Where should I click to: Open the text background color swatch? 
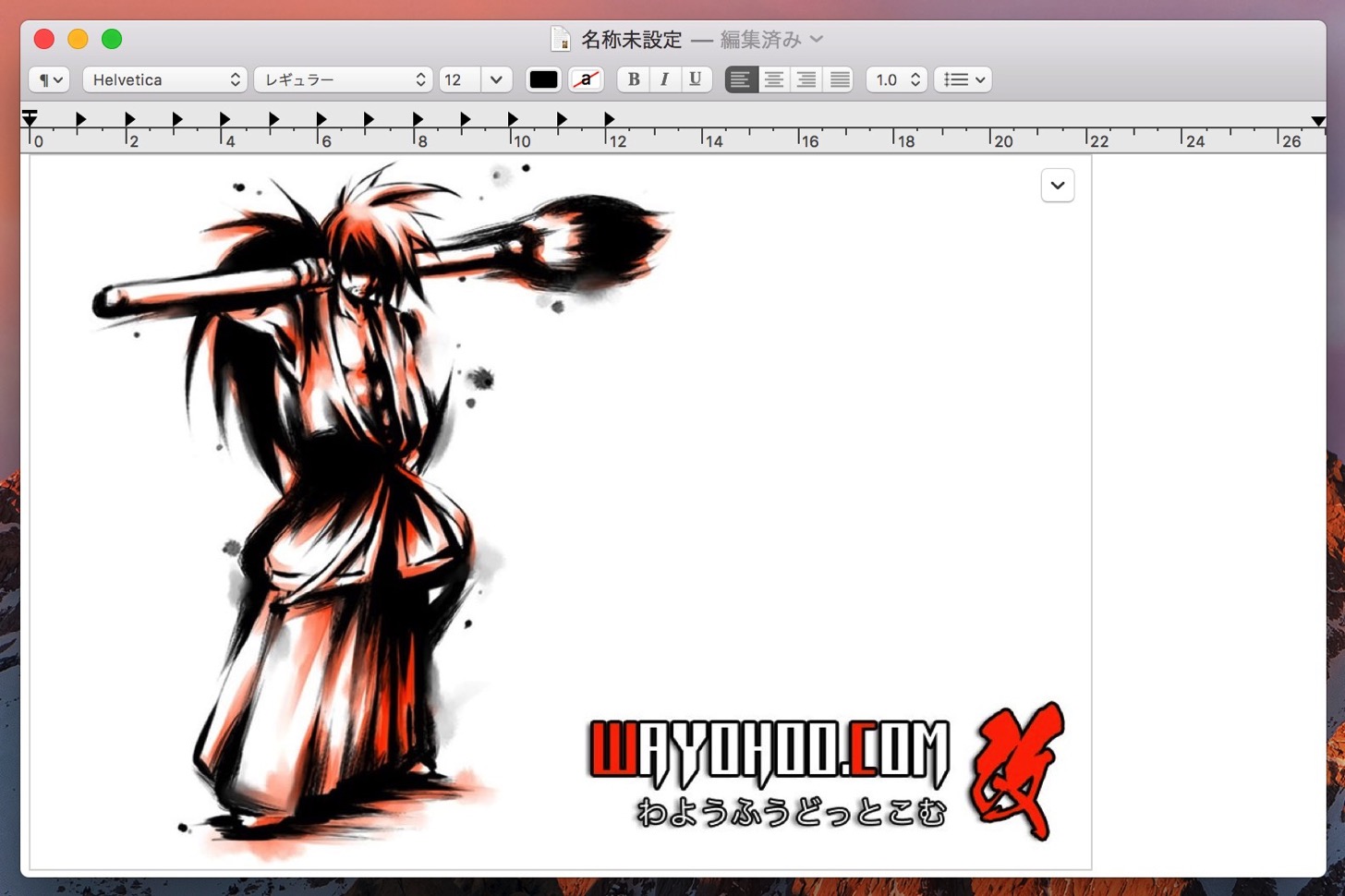[586, 79]
